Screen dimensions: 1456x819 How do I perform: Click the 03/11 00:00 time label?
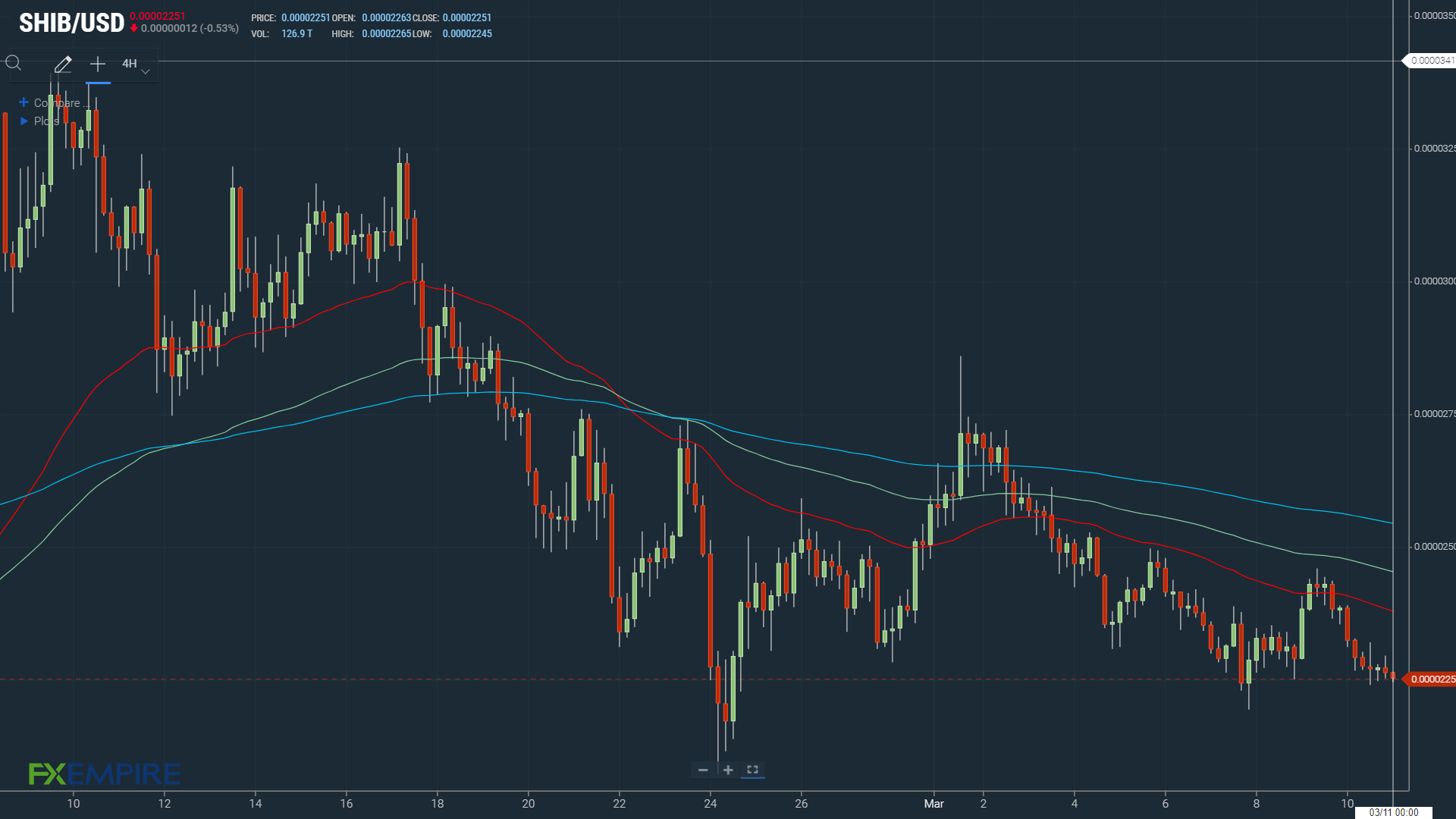1393,812
